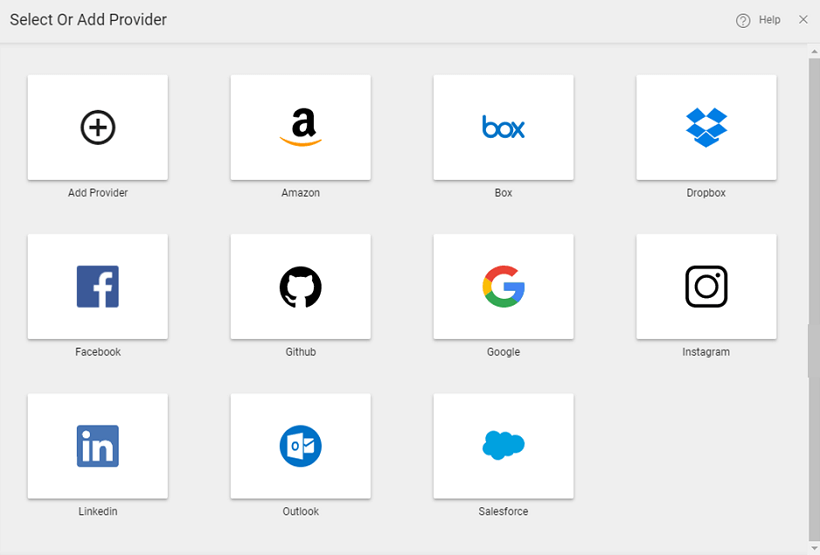Click the Add Provider text label
The height and width of the screenshot is (555, 820).
point(98,193)
